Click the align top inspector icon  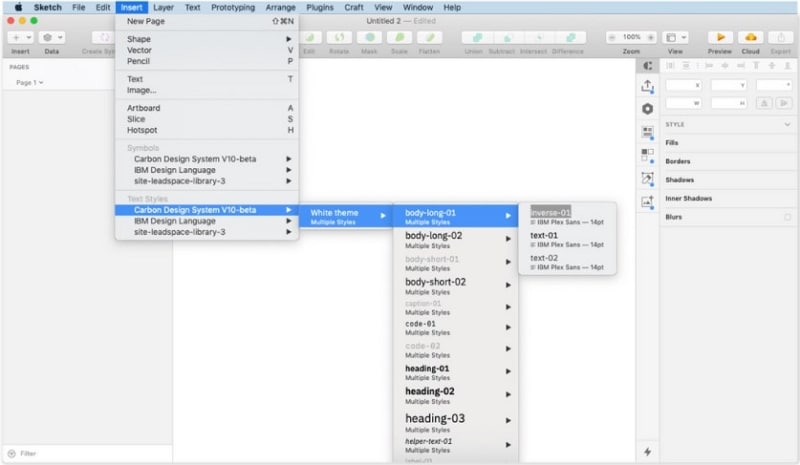756,65
